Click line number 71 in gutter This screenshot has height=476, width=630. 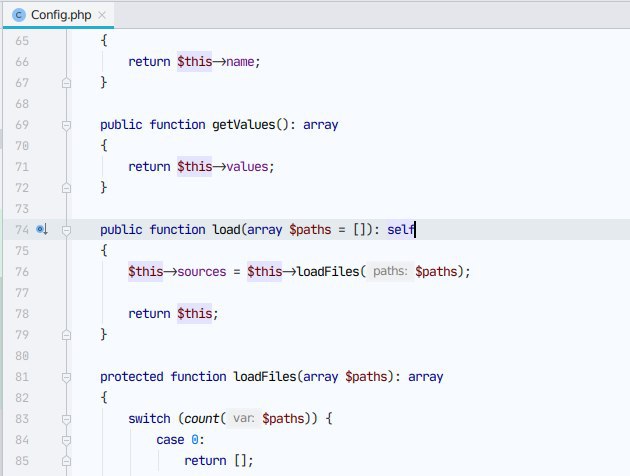(x=22, y=167)
